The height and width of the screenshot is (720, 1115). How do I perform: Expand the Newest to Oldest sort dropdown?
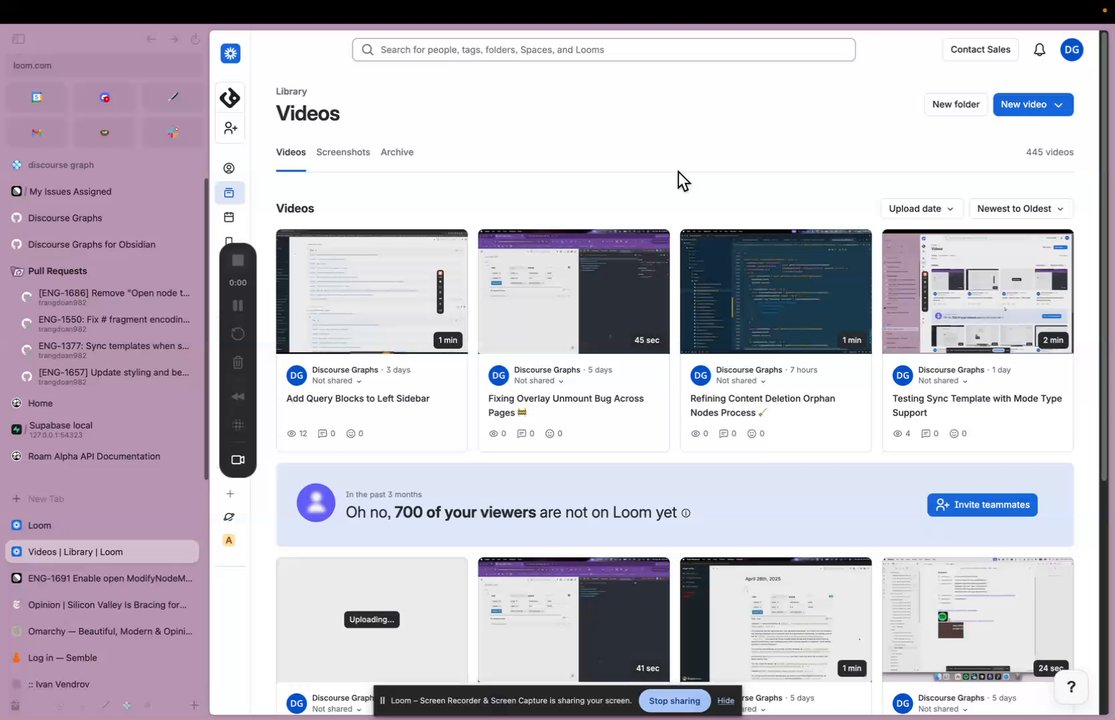1020,209
